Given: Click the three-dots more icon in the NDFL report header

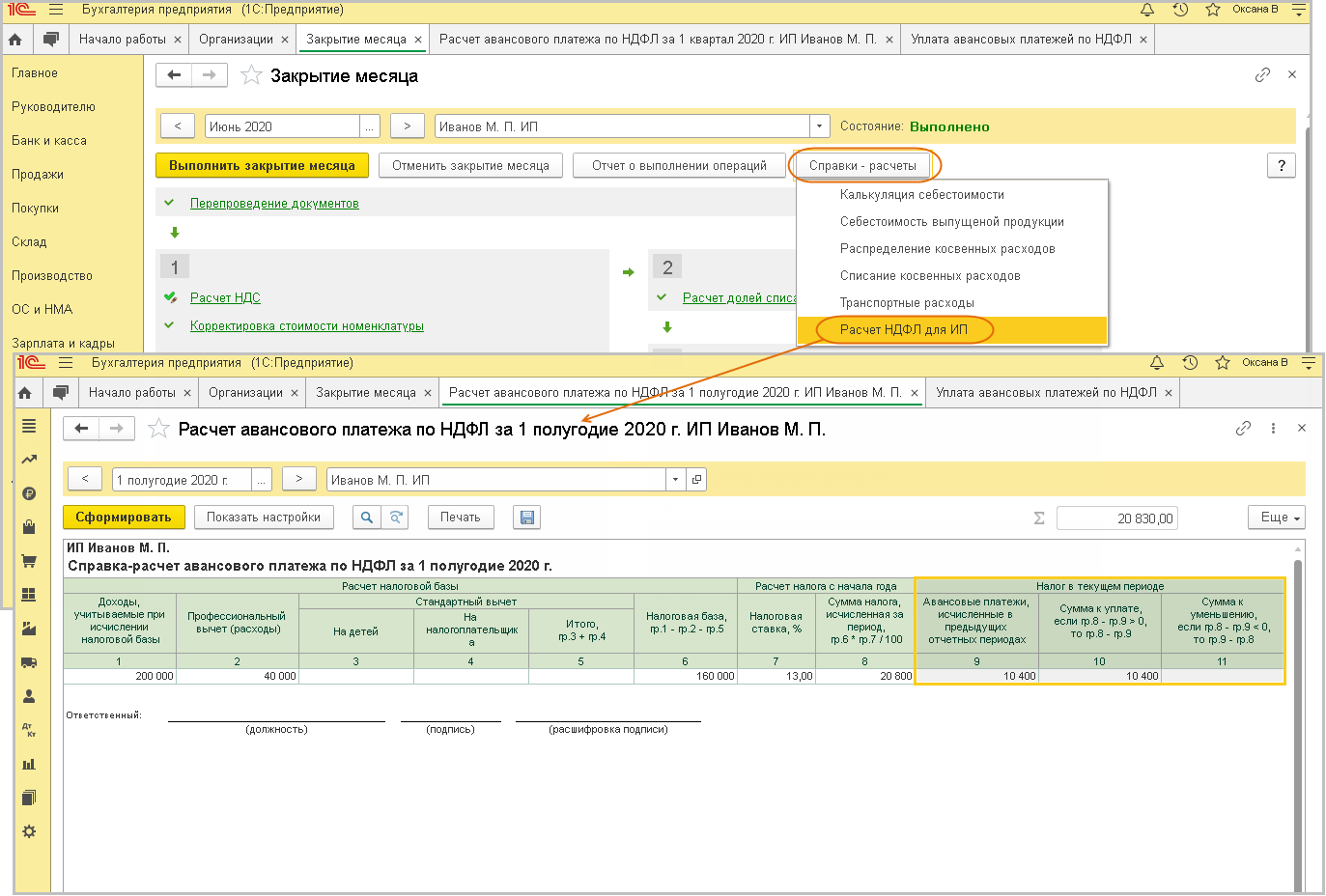Looking at the screenshot, I should (1273, 428).
